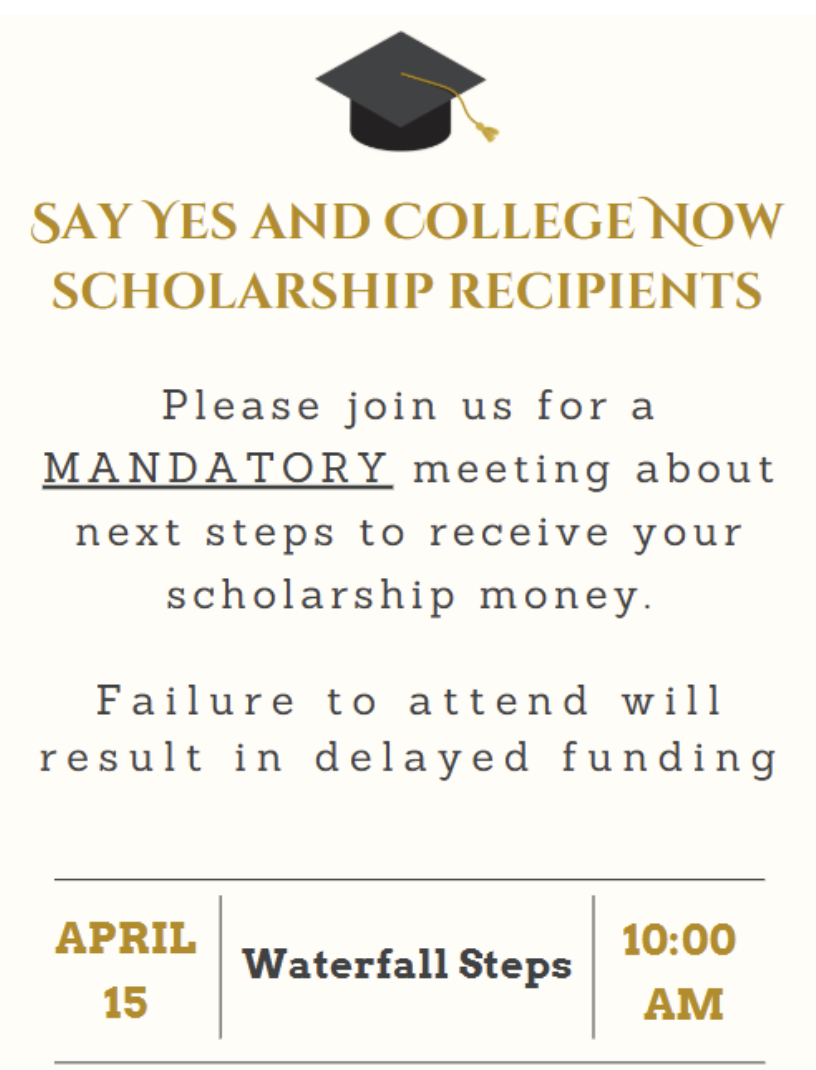Click the 'Waterfall Steps' location text
Viewport: 816px width, 1070px height.
click(407, 965)
